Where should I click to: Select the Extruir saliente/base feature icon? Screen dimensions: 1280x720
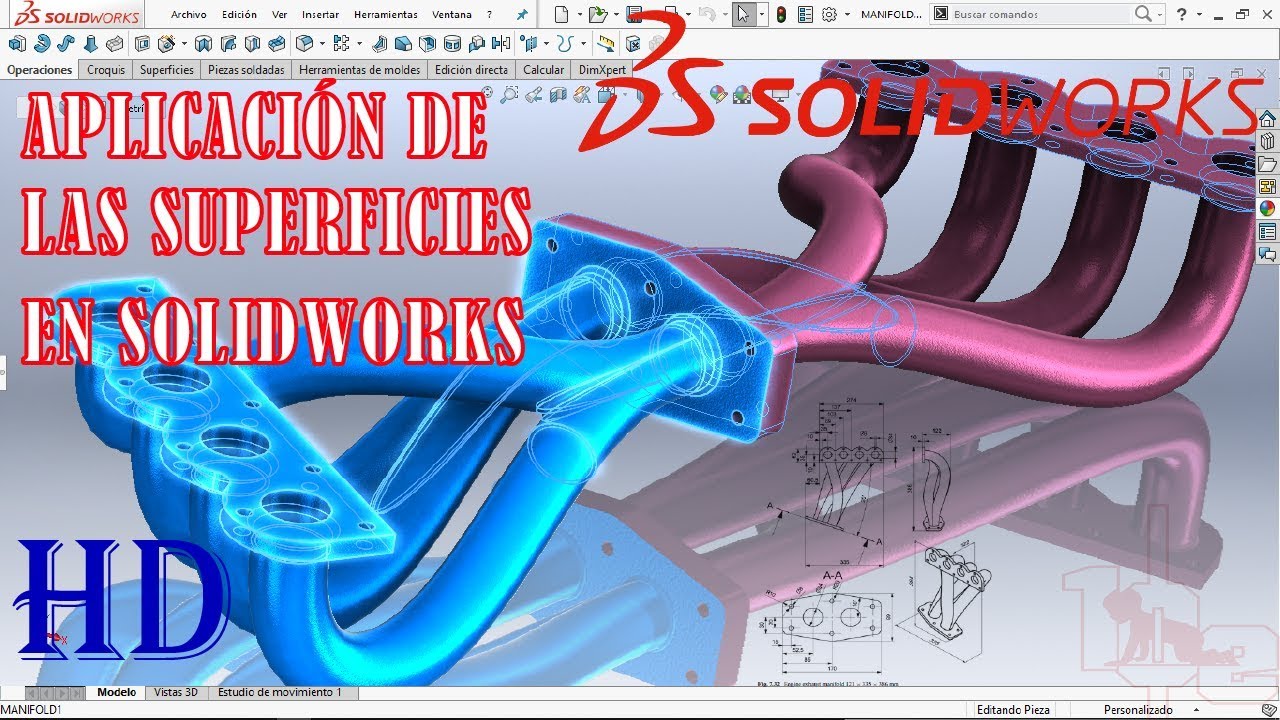(16, 44)
